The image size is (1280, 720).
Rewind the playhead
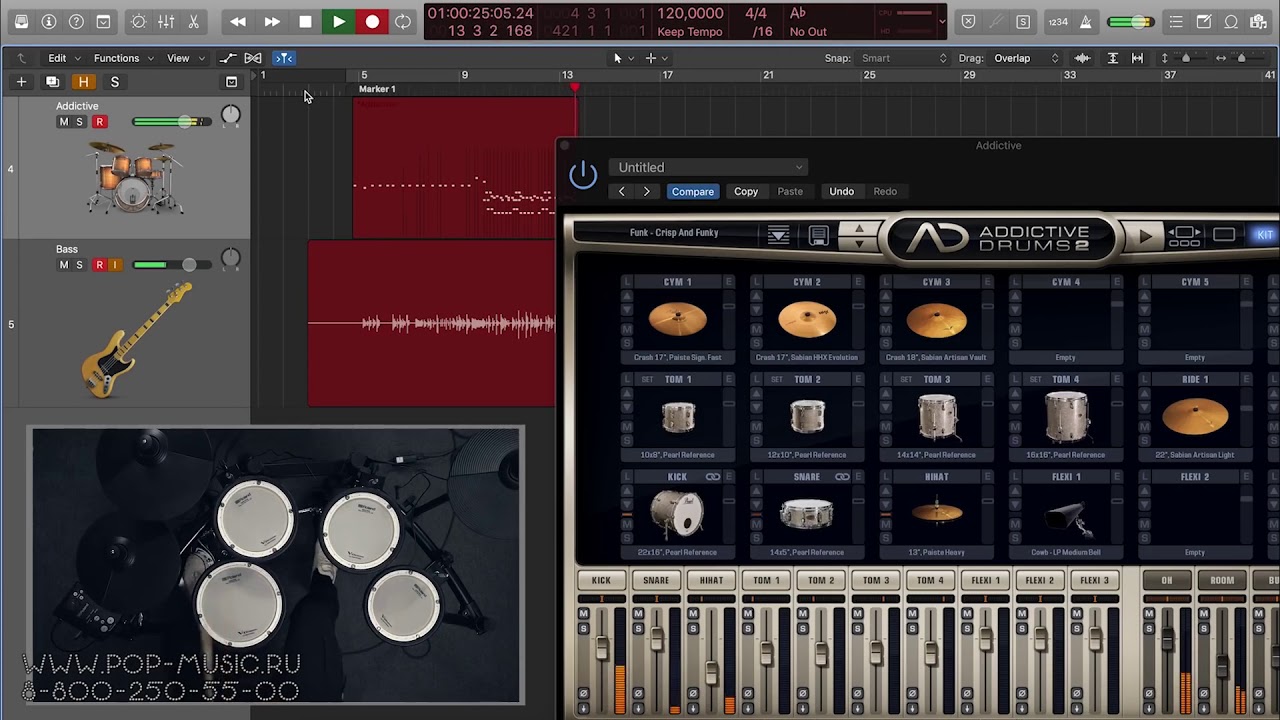[x=238, y=21]
